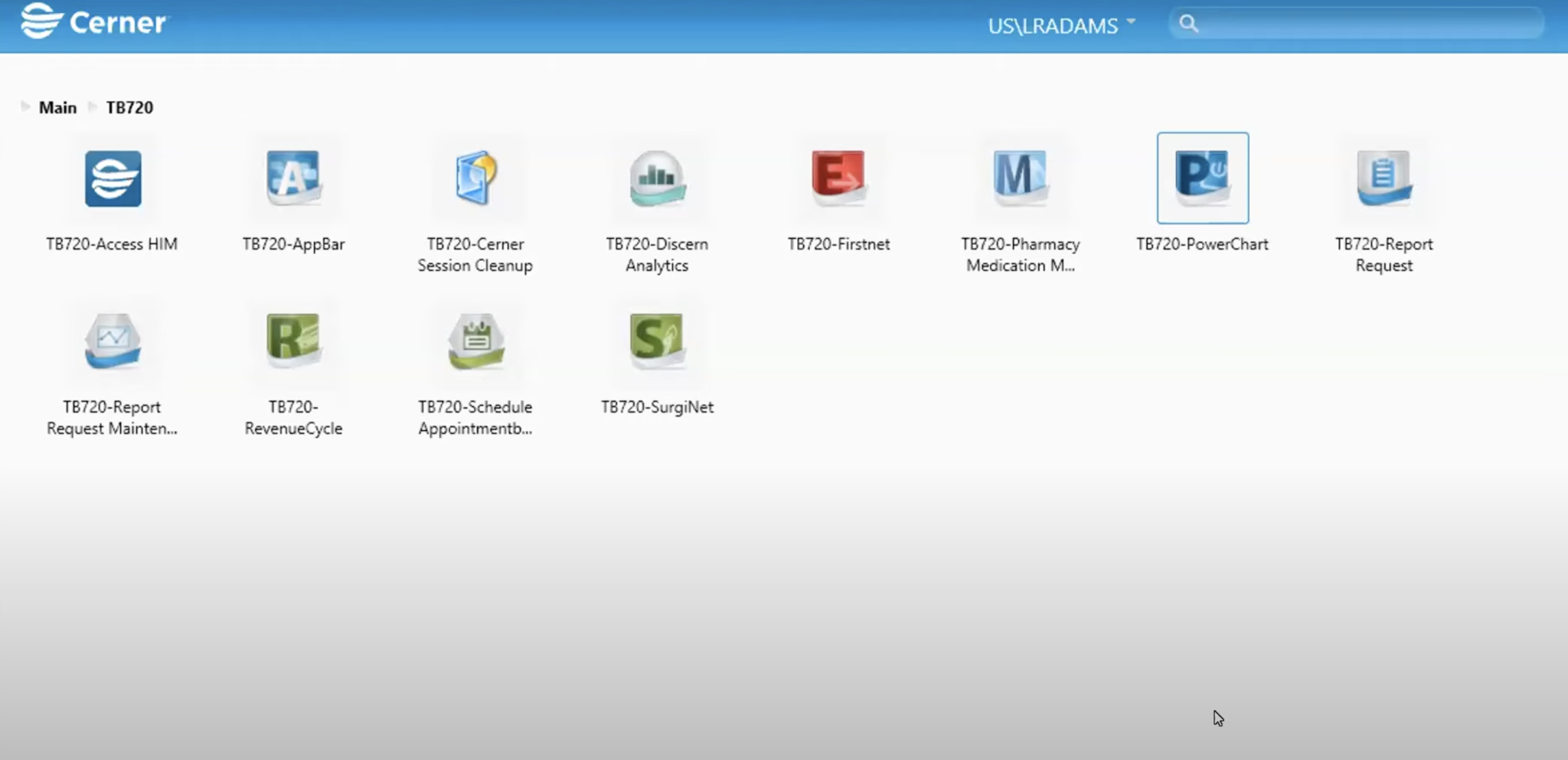Launch the TB720-Discern Analytics icon
Viewport: 1568px width, 760px height.
tap(657, 178)
